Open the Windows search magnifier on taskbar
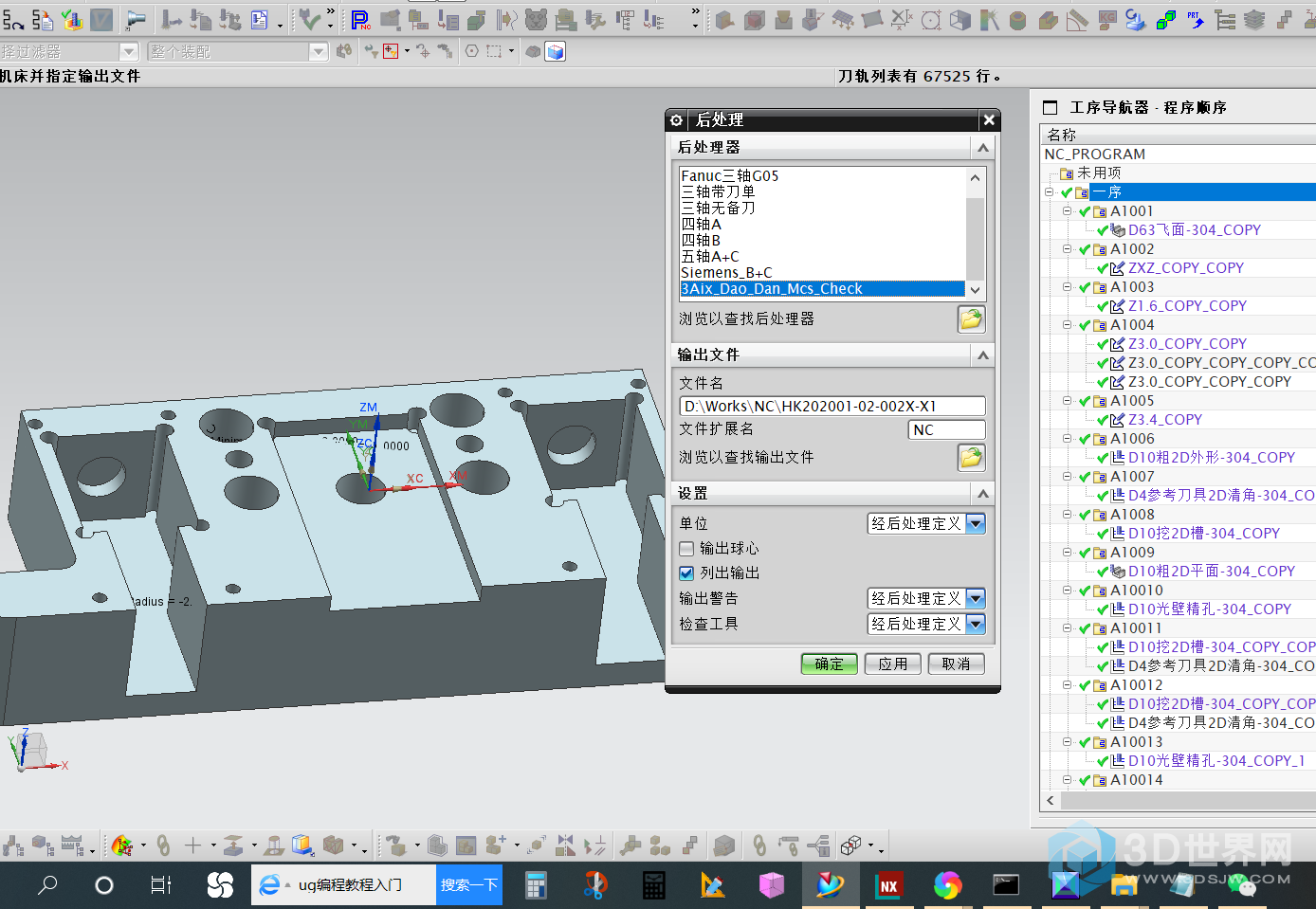Screen dimensions: 1316x909 click(x=47, y=885)
